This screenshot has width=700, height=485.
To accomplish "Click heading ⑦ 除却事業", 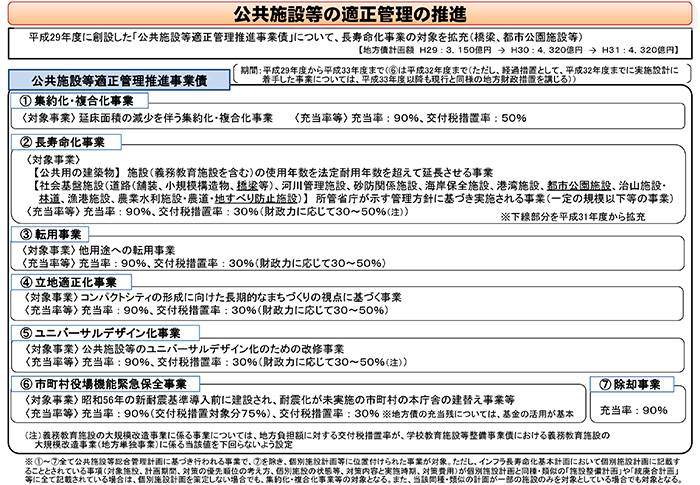I will (632, 384).
